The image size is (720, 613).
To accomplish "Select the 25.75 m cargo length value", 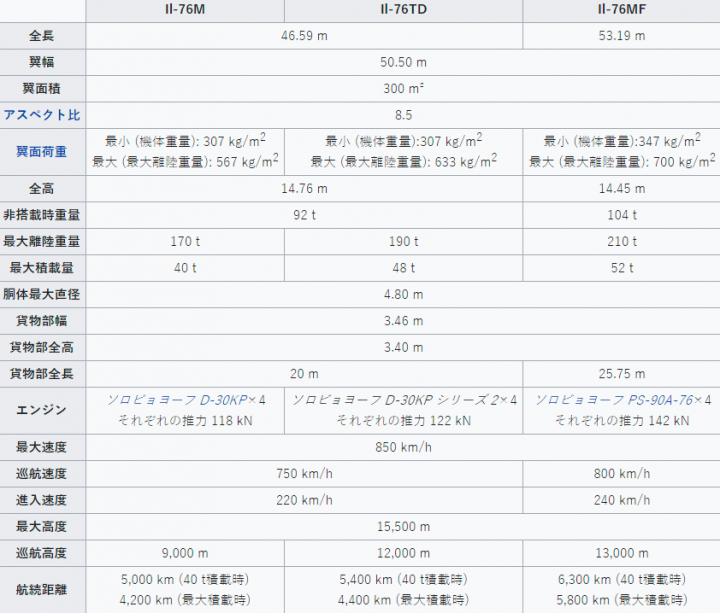I will (x=622, y=374).
